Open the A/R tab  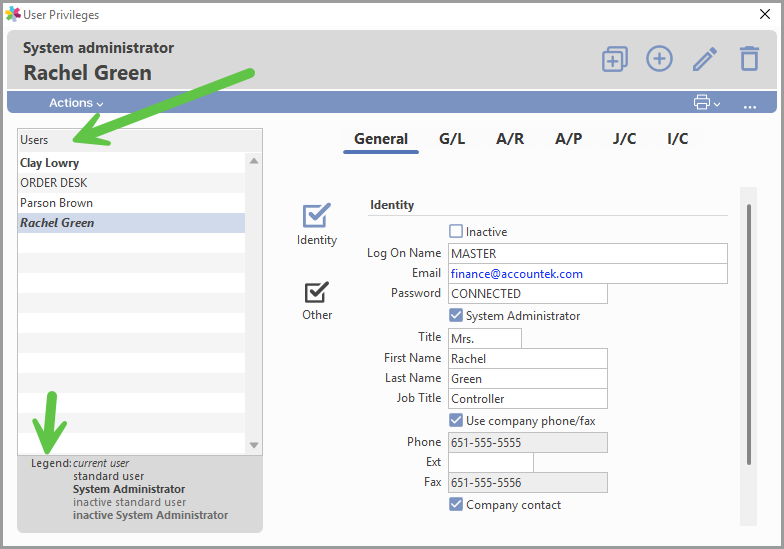[510, 139]
